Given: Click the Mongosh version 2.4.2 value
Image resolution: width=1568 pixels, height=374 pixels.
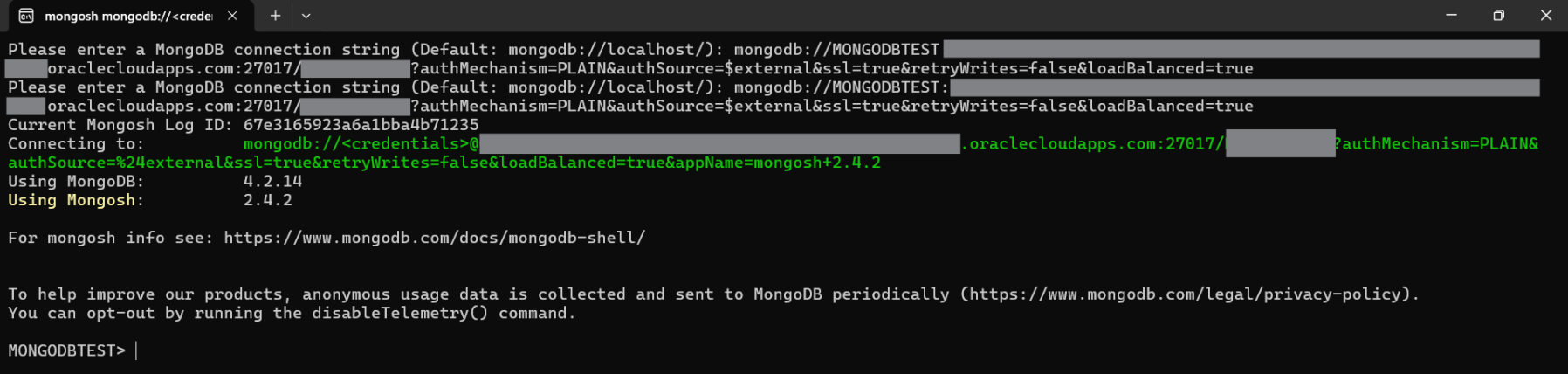Looking at the screenshot, I should pos(267,200).
